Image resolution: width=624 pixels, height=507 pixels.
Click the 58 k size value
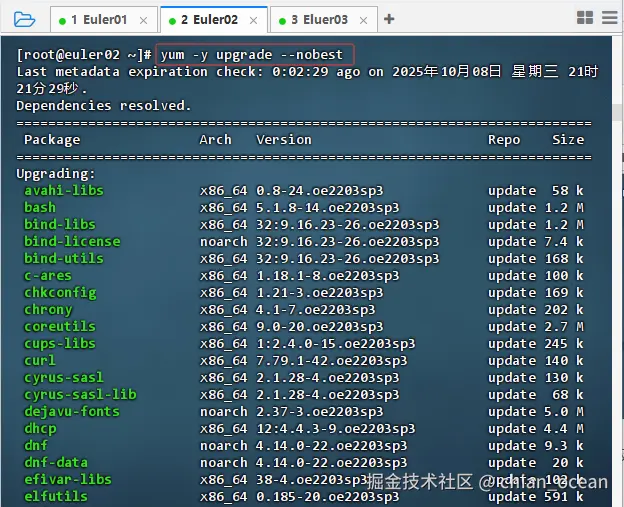[x=567, y=191]
